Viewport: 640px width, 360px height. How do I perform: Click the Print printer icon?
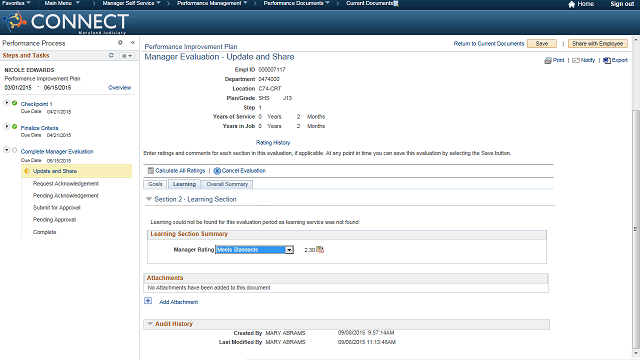pos(548,60)
